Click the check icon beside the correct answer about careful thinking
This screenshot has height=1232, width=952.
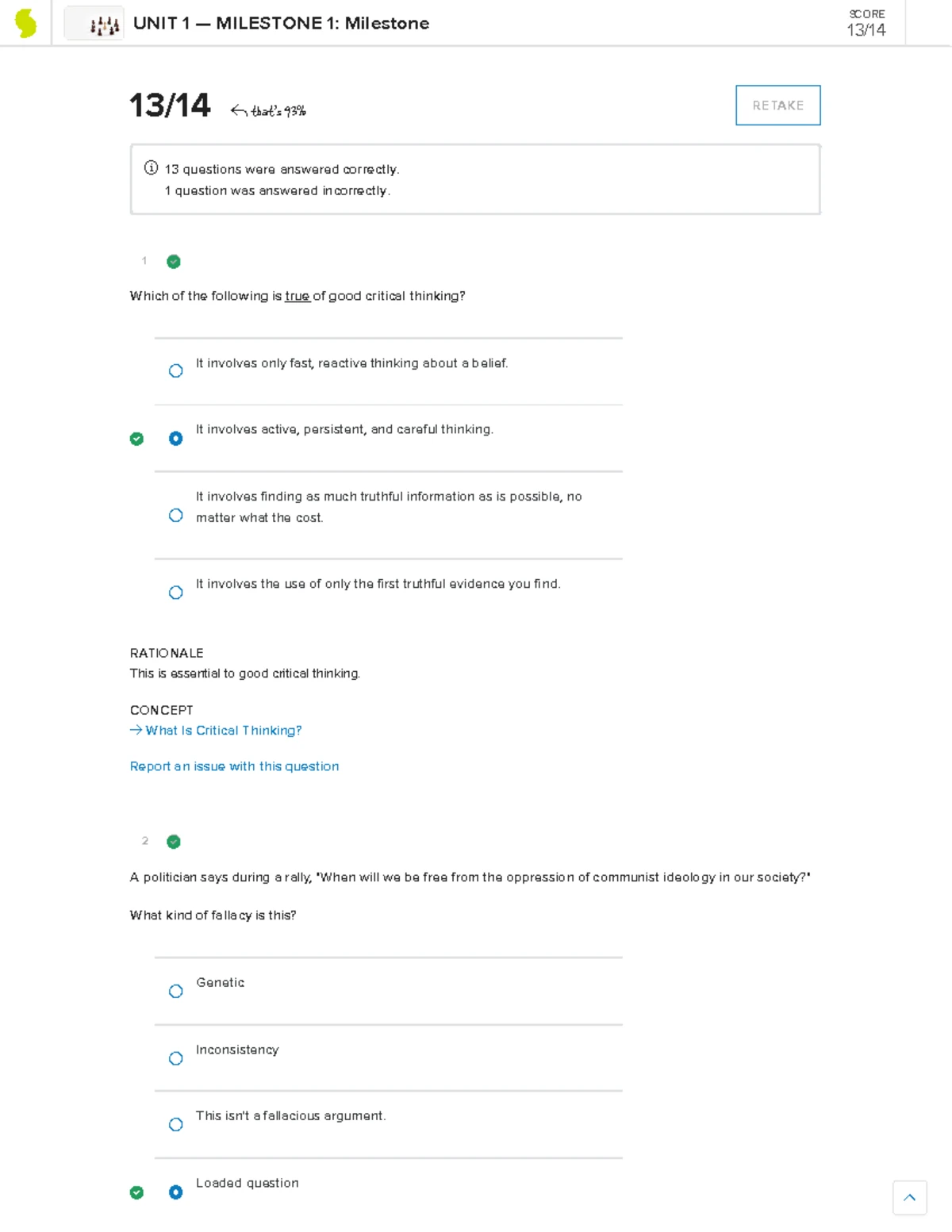[136, 438]
